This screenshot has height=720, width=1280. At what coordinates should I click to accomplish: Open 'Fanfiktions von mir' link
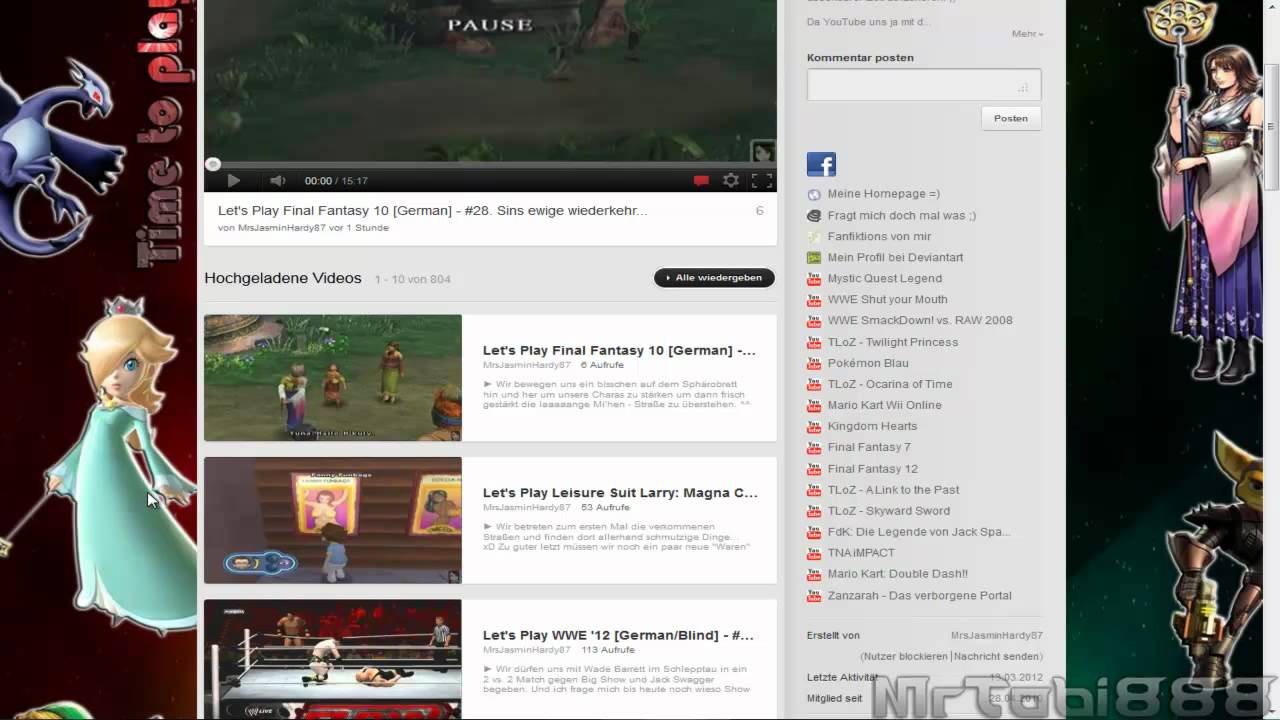click(879, 236)
